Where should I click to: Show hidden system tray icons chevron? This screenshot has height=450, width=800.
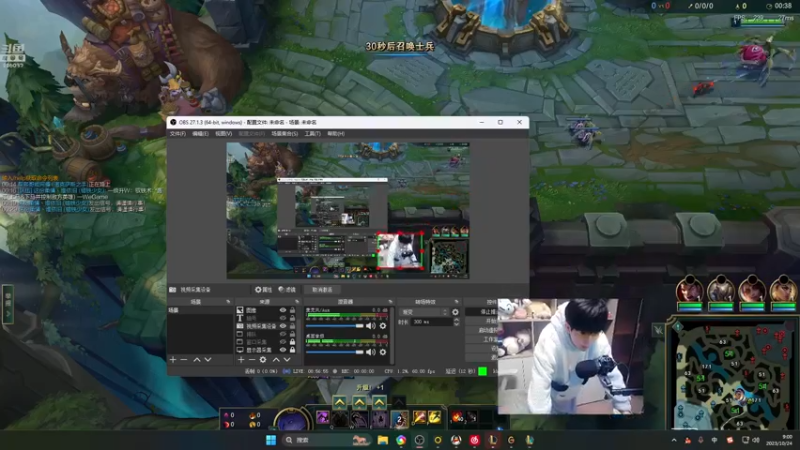click(x=674, y=440)
